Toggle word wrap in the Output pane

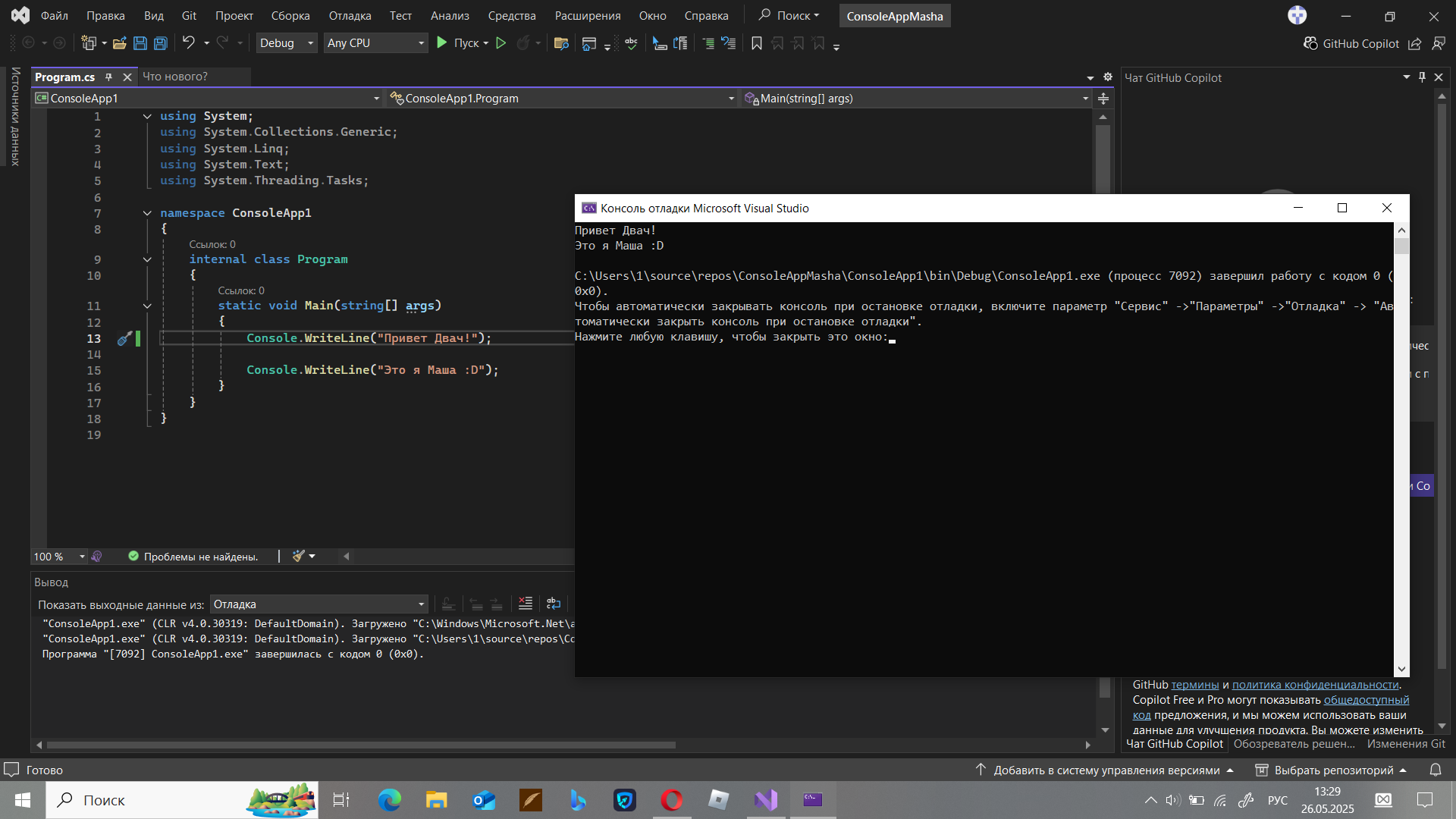(x=554, y=604)
